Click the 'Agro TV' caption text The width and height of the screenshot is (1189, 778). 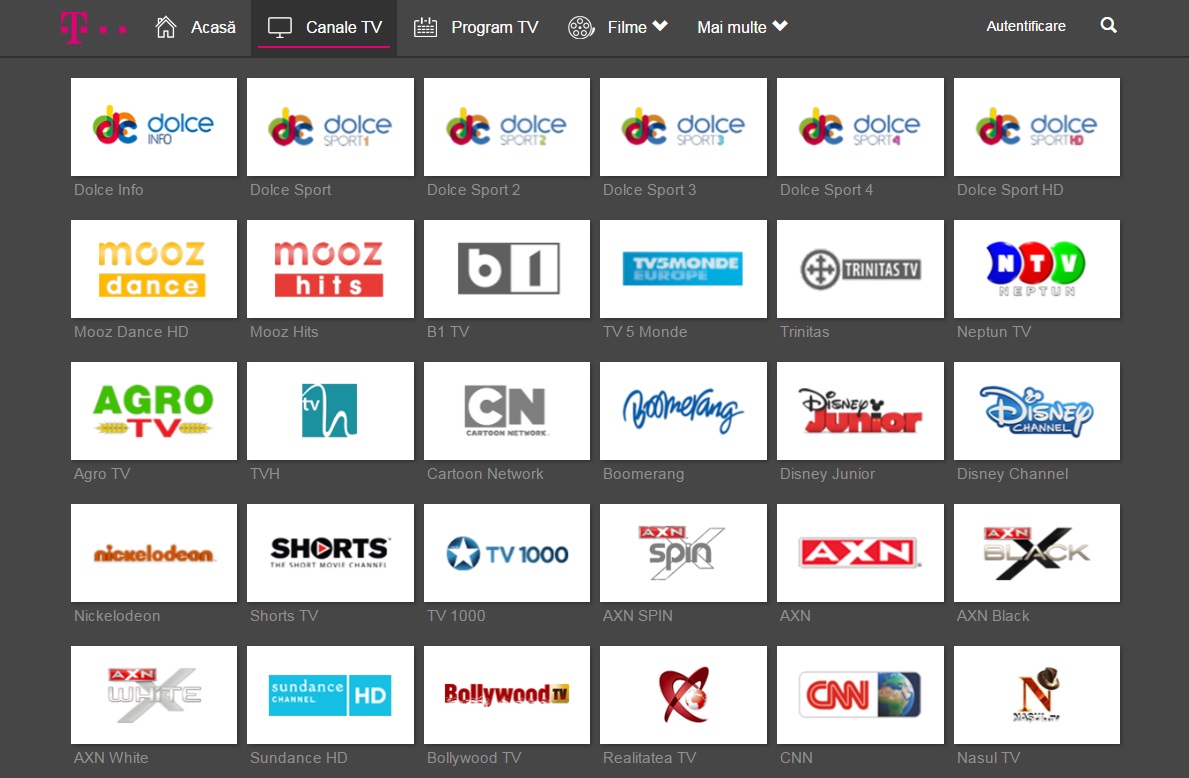102,474
